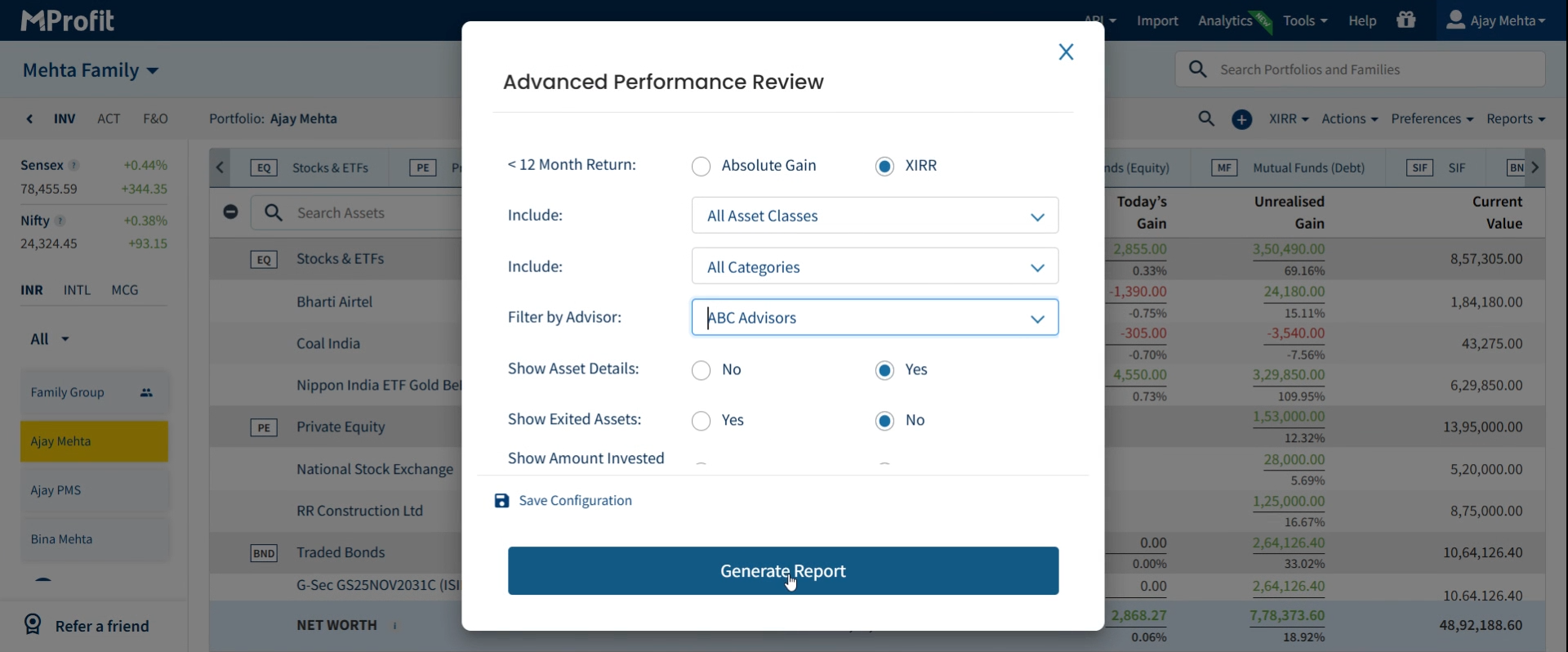Click the Refer a friend badge icon
The image size is (1568, 652).
[x=33, y=625]
